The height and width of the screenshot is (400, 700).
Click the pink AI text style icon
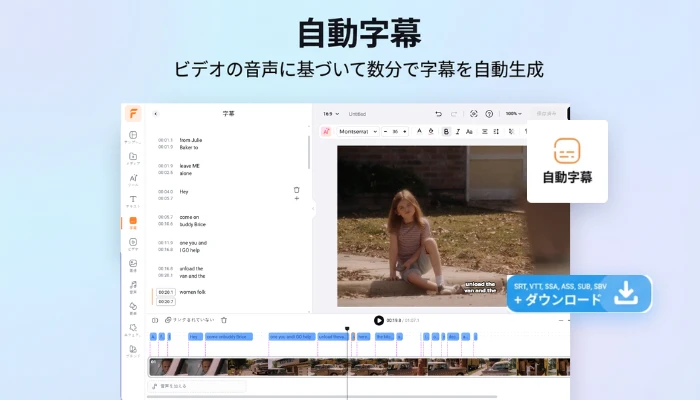[326, 131]
